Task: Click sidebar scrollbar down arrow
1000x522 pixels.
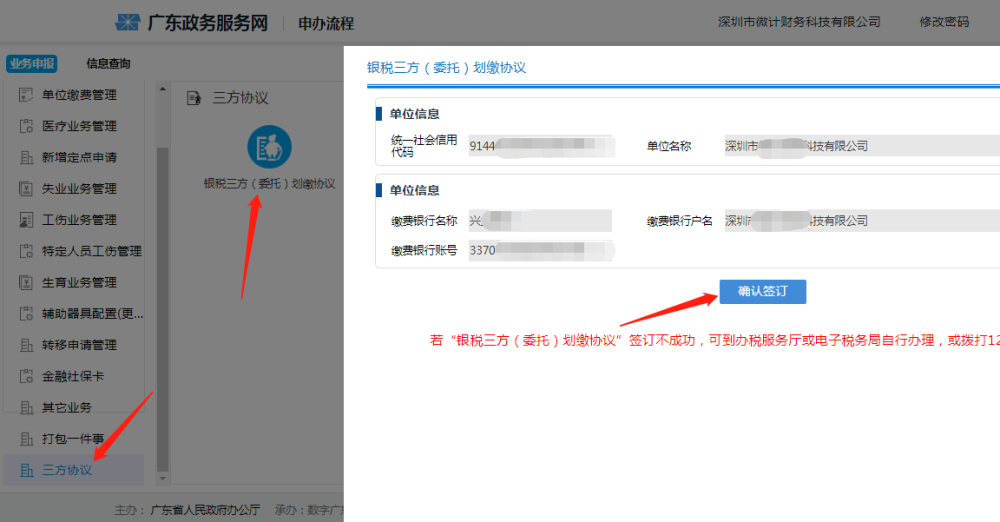Action: click(163, 478)
